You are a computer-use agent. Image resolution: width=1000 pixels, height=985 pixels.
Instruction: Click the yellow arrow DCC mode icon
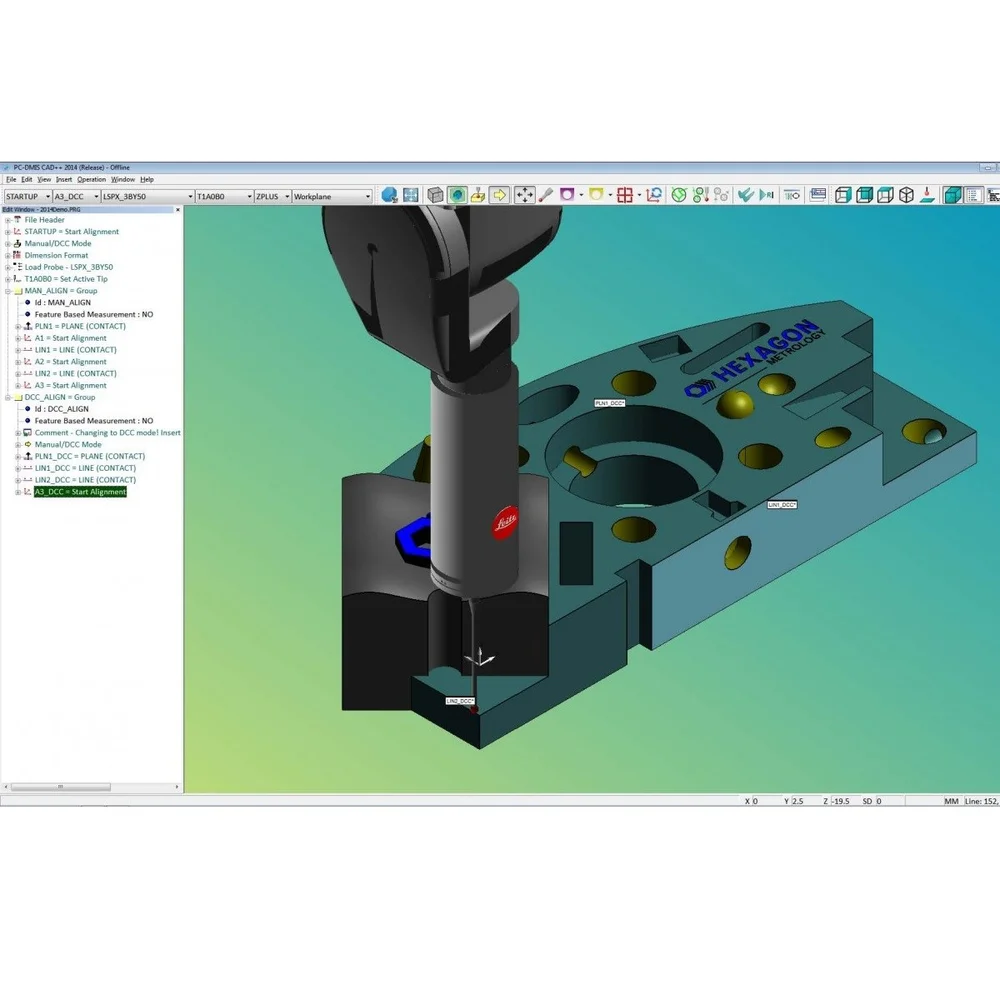click(x=499, y=195)
